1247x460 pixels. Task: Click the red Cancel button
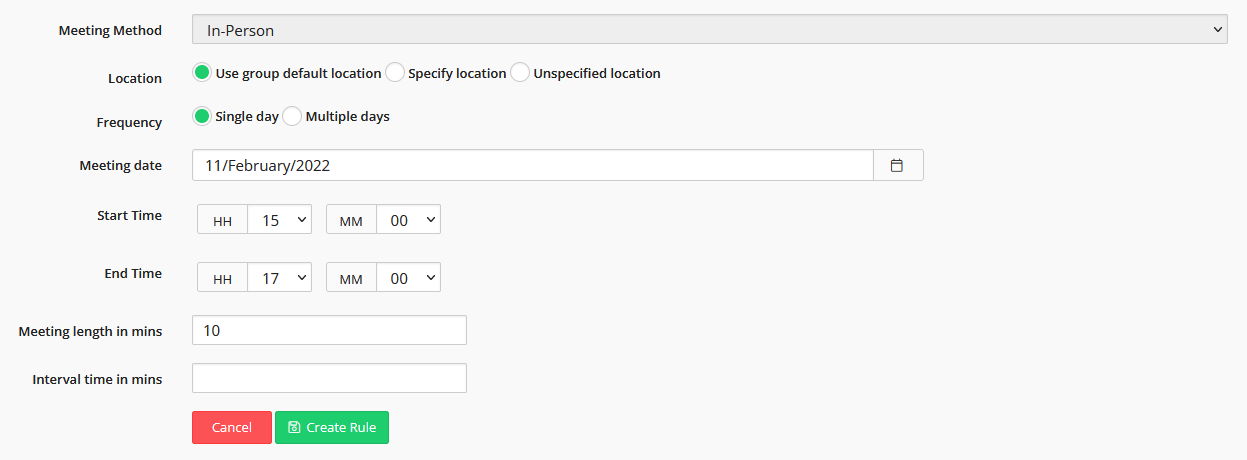232,427
